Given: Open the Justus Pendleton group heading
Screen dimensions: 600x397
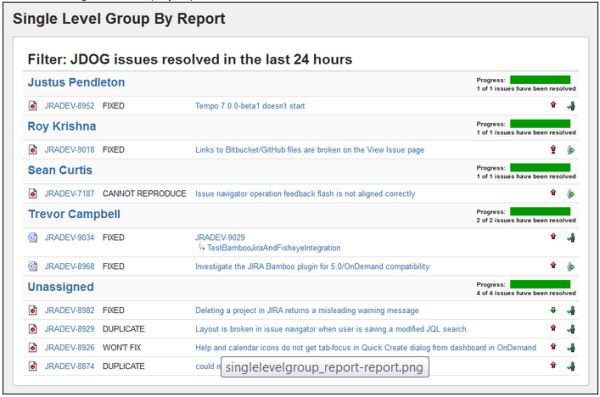Looking at the screenshot, I should (x=76, y=82).
